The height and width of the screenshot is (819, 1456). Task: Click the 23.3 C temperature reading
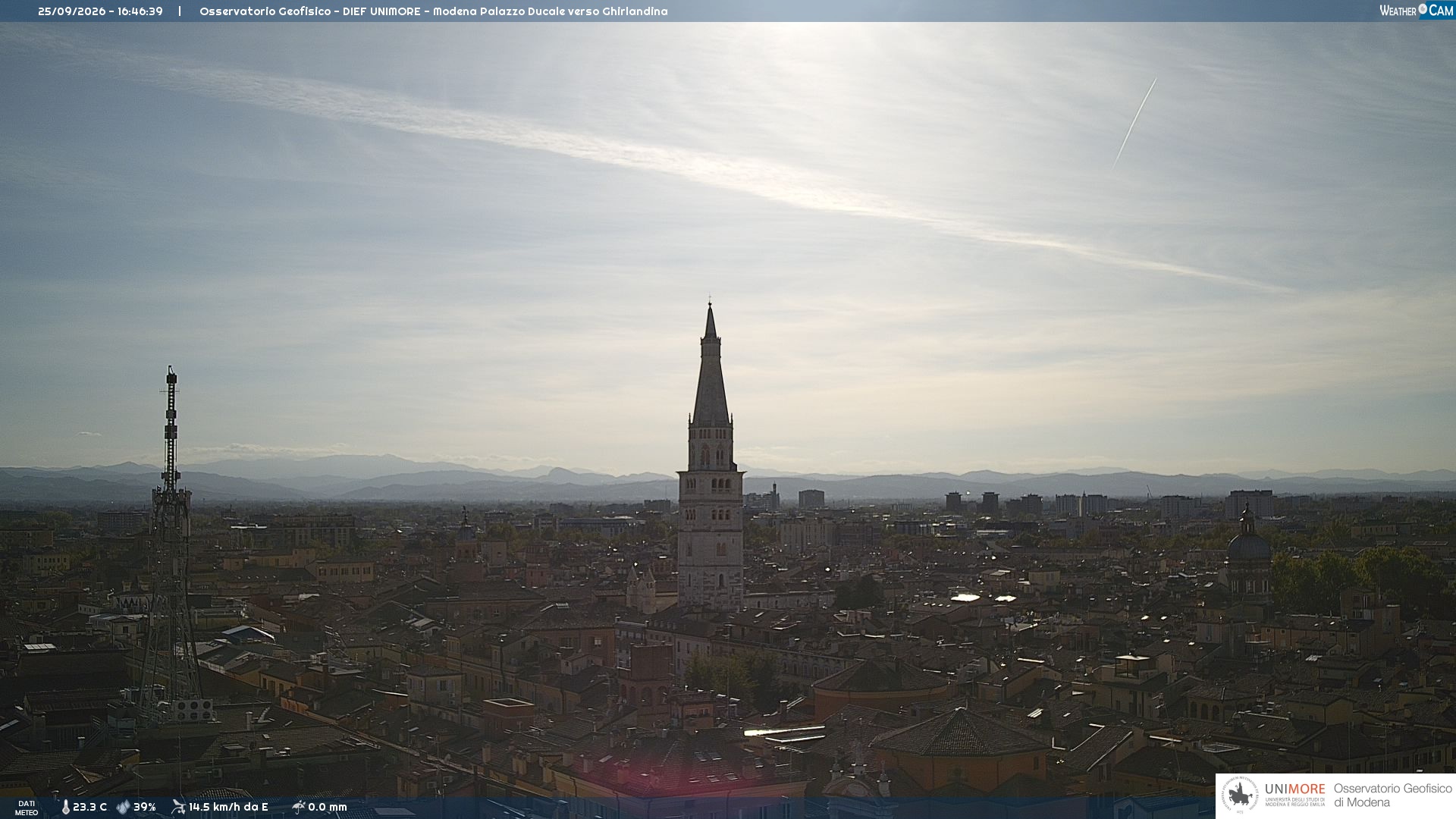tap(89, 807)
